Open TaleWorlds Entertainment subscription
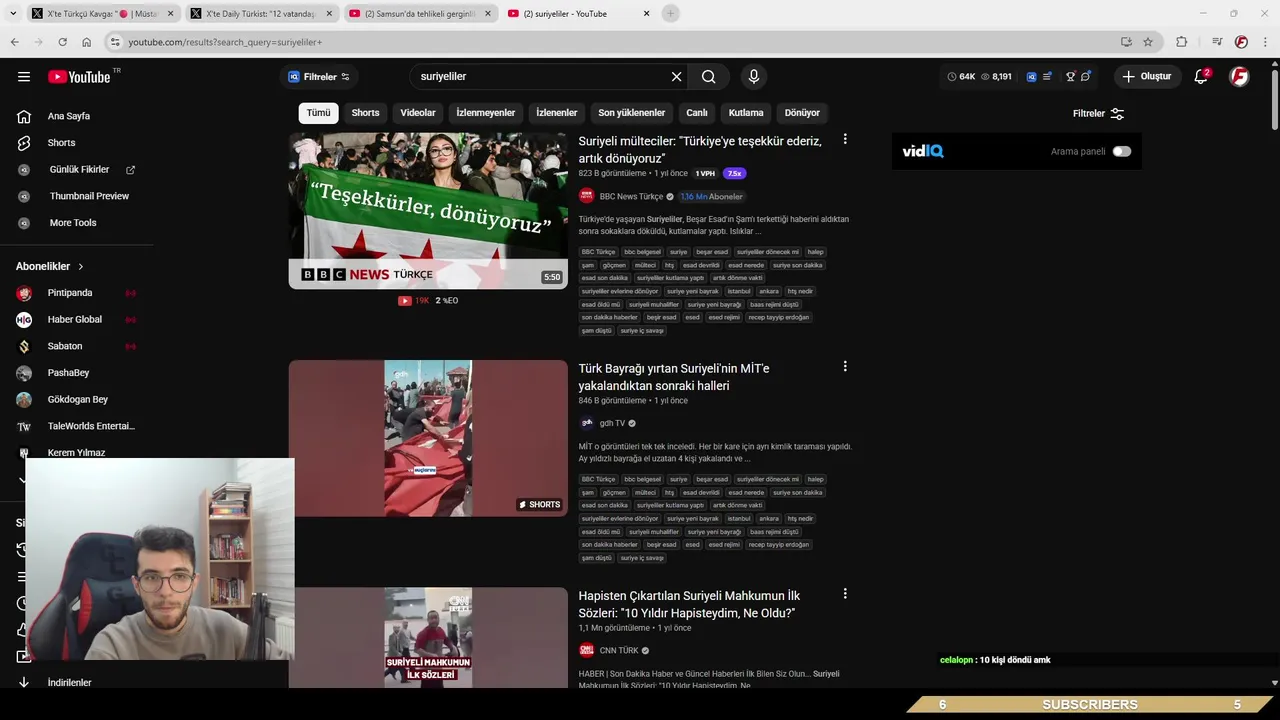Screen dimensions: 1280x720 (91, 426)
